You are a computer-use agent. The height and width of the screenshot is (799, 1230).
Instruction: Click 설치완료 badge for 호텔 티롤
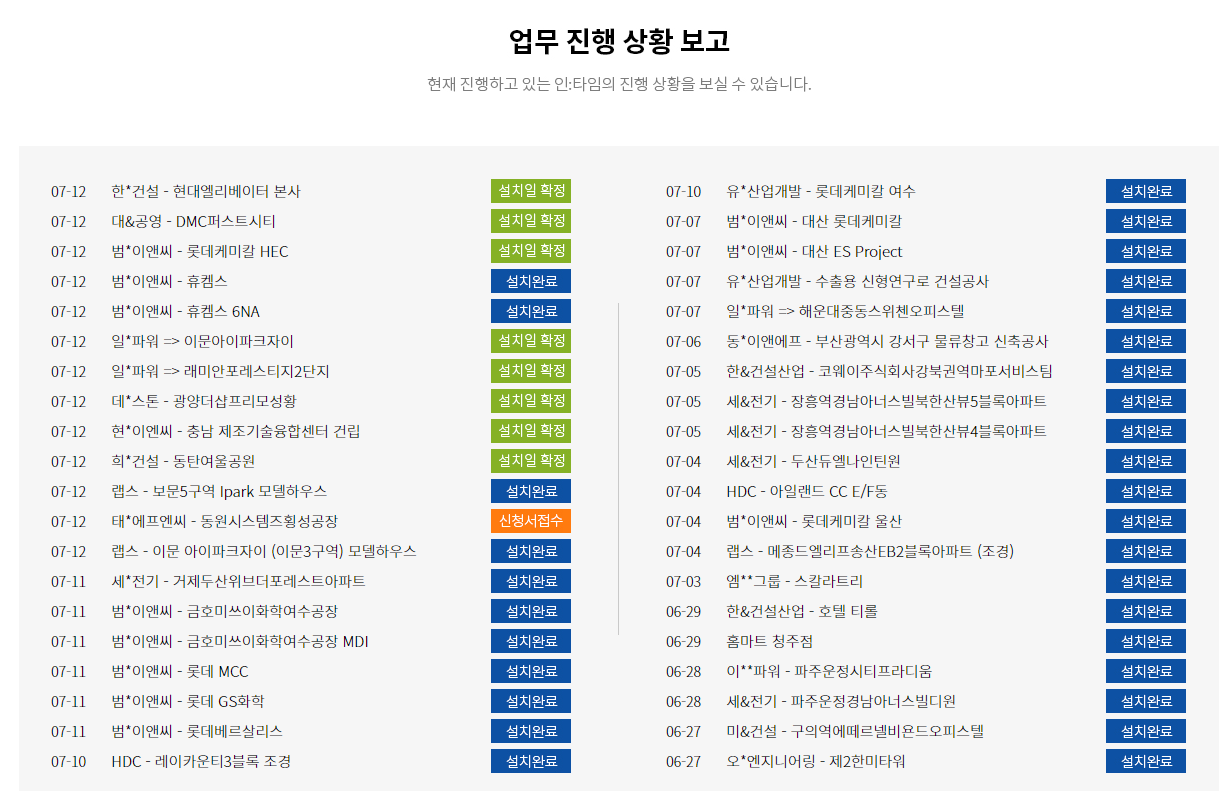(x=1146, y=611)
